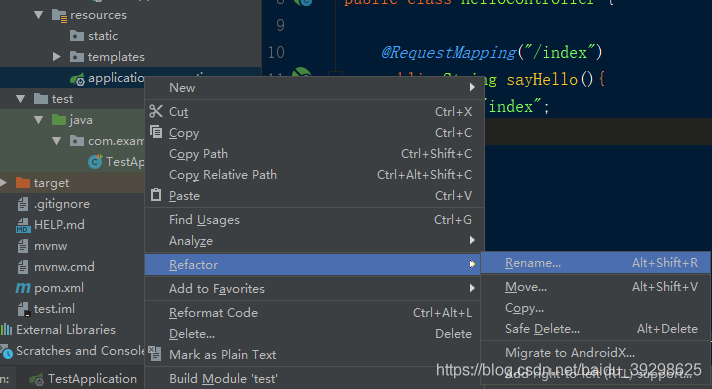The height and width of the screenshot is (389, 712).
Task: Click the fold marker beside sayHello line
Action: click(336, 74)
